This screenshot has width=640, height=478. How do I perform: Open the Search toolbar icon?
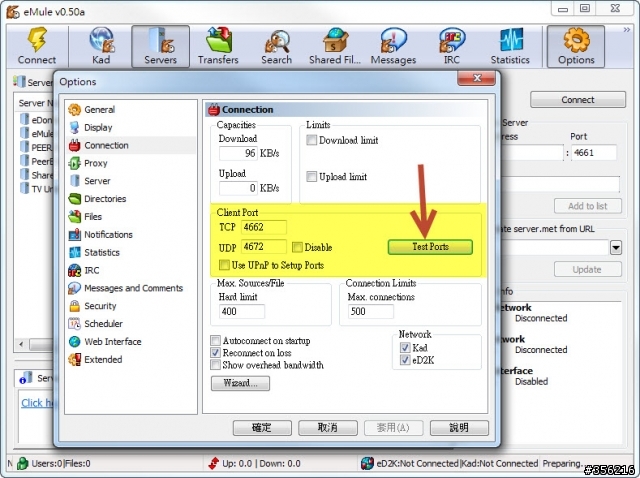(x=276, y=46)
